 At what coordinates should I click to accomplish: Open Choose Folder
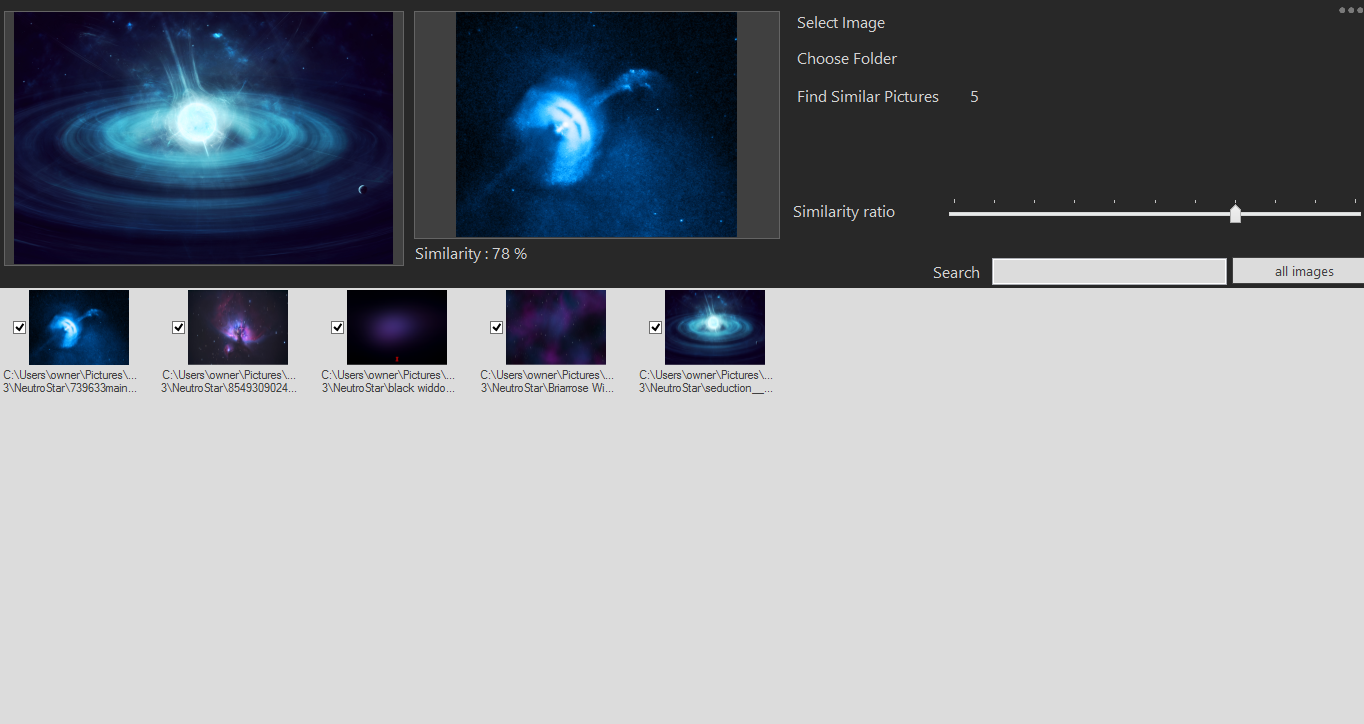pyautogui.click(x=847, y=59)
